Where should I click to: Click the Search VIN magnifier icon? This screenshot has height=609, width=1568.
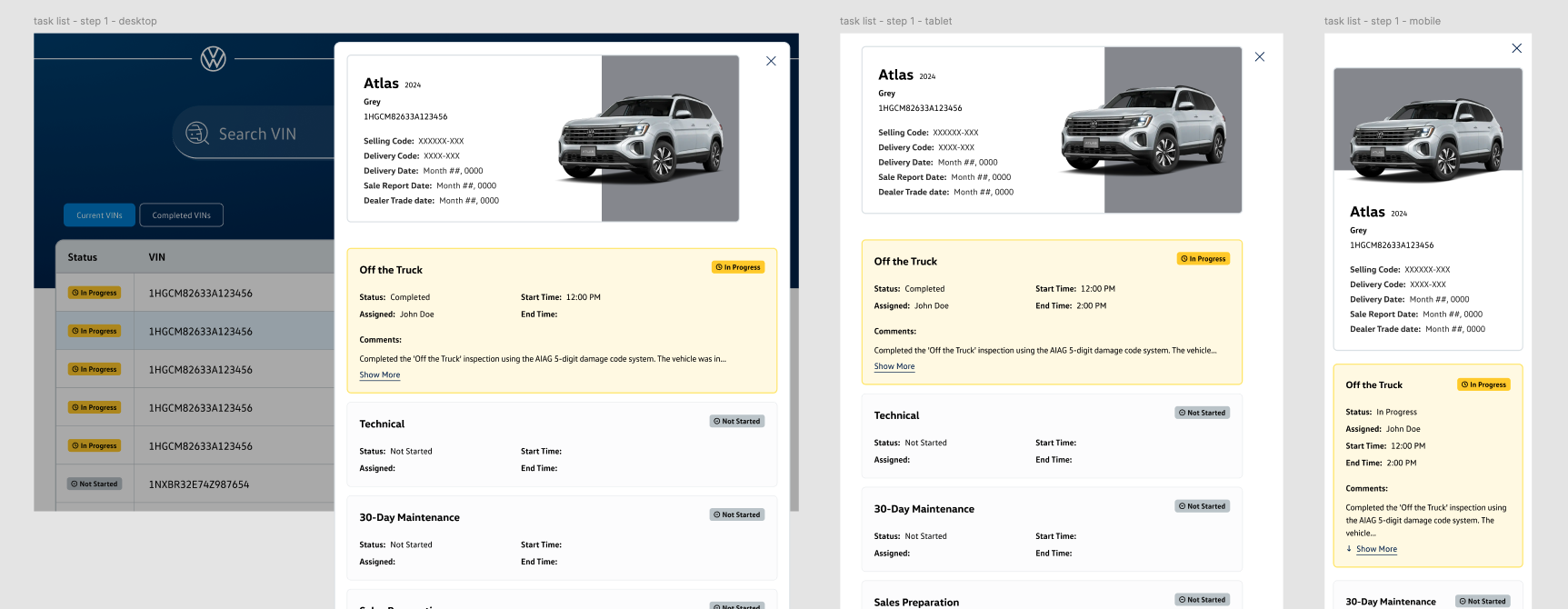coord(197,134)
